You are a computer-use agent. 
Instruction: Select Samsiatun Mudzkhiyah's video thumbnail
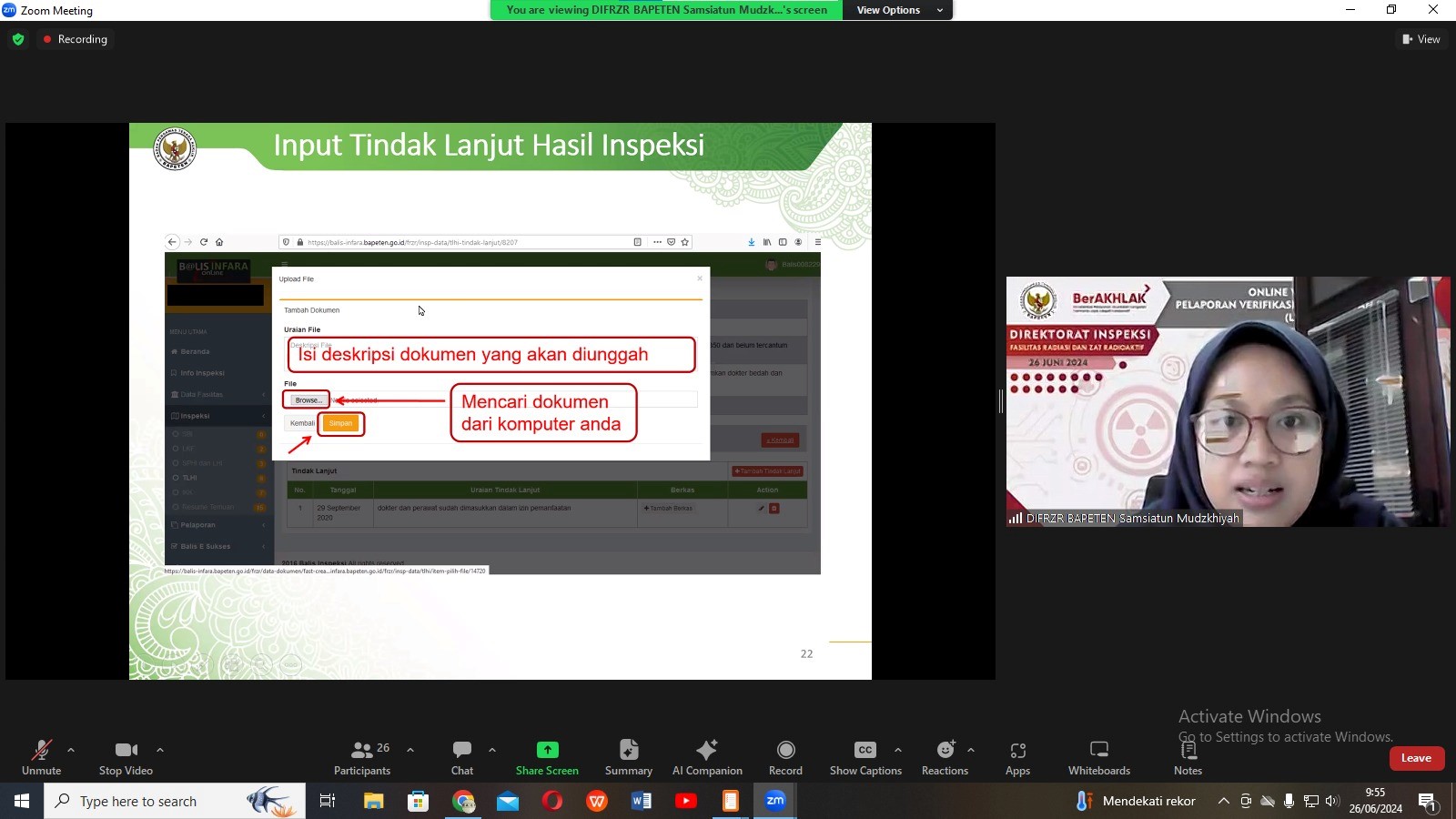[1228, 401]
